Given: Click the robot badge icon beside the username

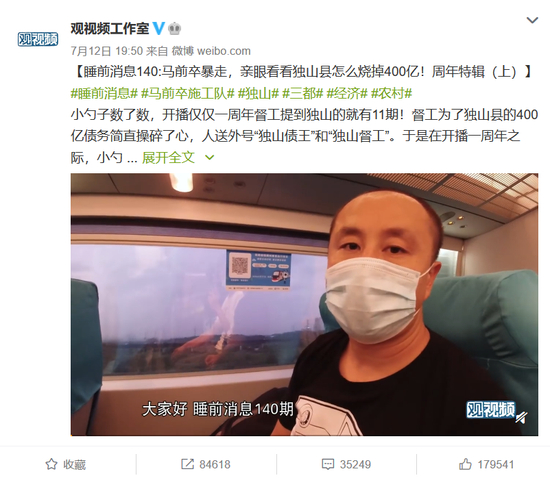Looking at the screenshot, I should click(x=174, y=28).
